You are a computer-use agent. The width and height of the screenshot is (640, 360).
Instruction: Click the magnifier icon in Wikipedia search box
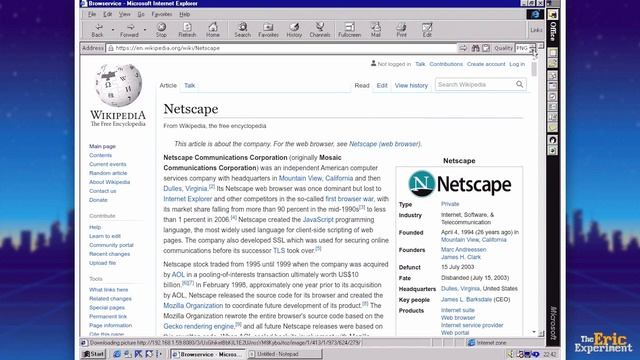[519, 84]
